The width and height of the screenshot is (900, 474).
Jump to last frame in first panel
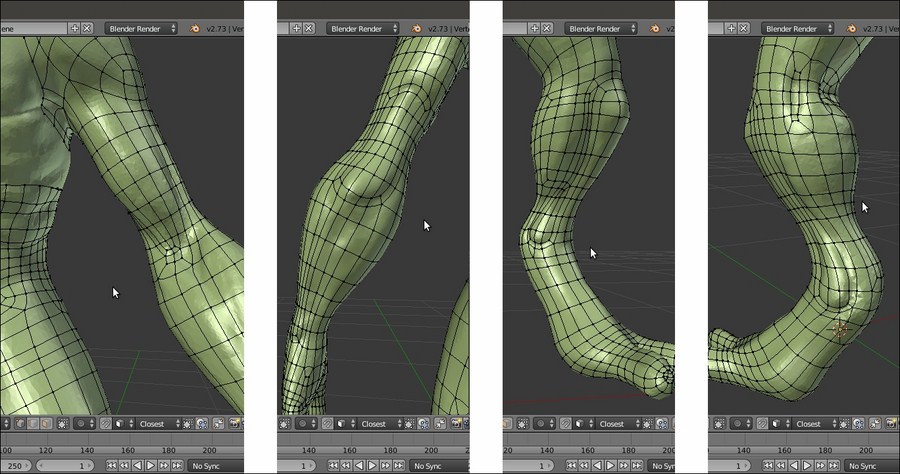point(177,466)
